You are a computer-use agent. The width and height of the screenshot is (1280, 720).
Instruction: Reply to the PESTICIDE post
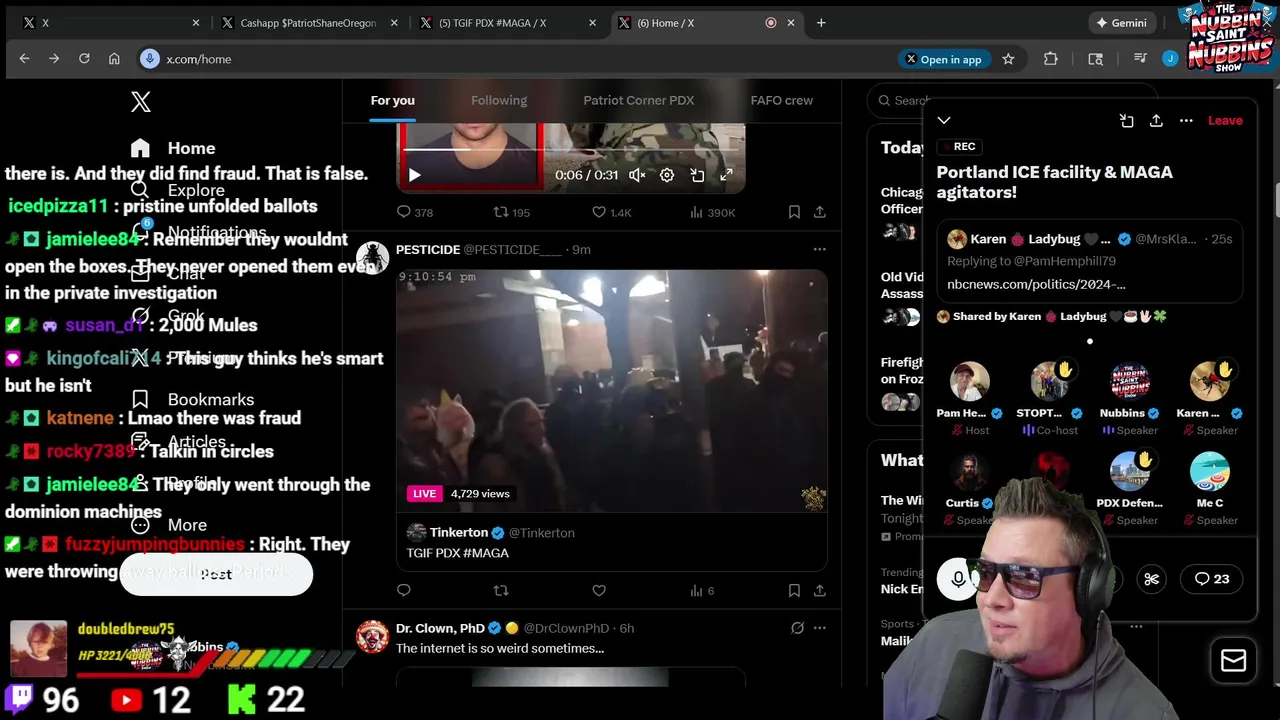click(x=404, y=590)
